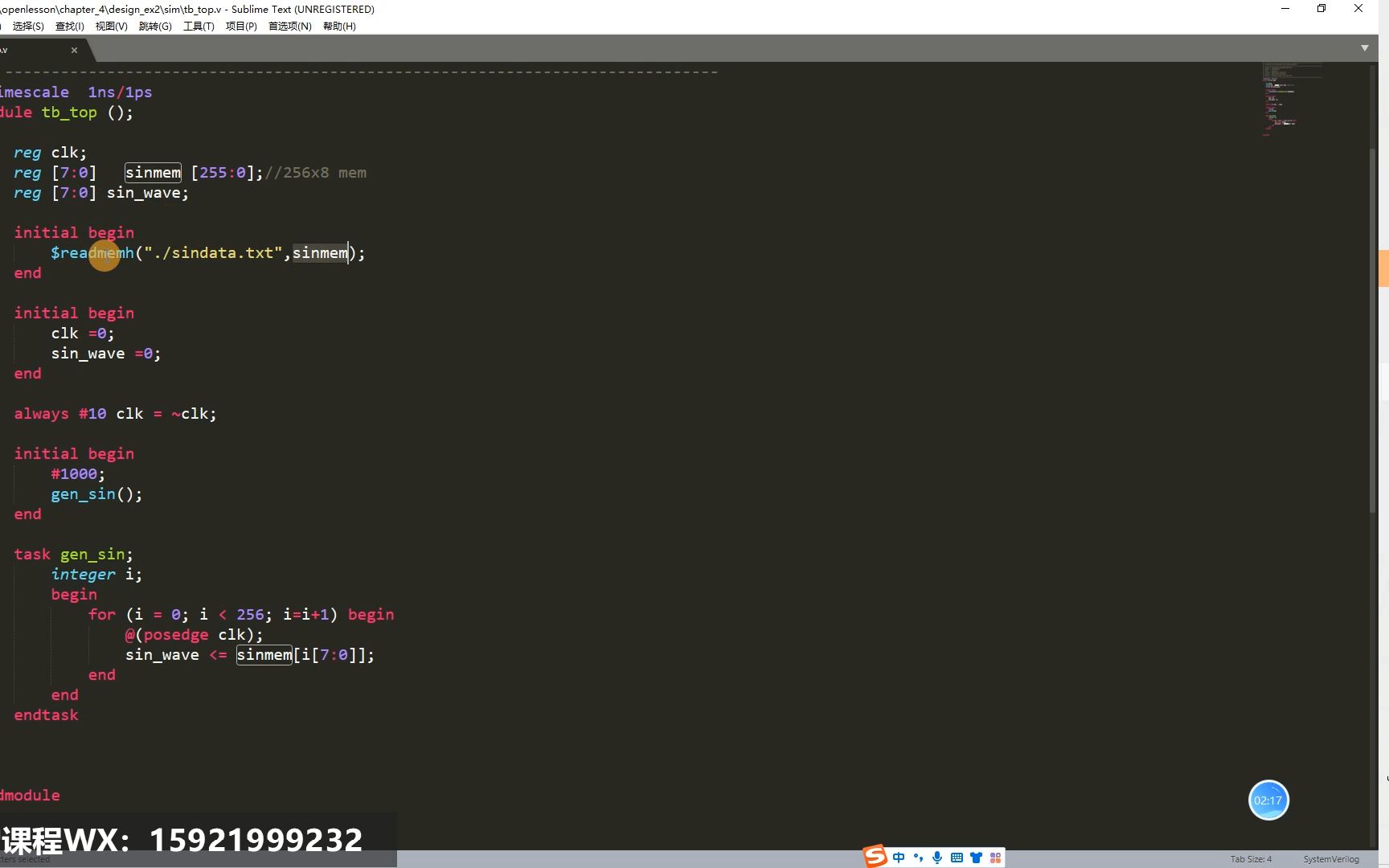Change Tab Size: 4 in status bar
Screen dimensions: 1389x868
(1251, 859)
